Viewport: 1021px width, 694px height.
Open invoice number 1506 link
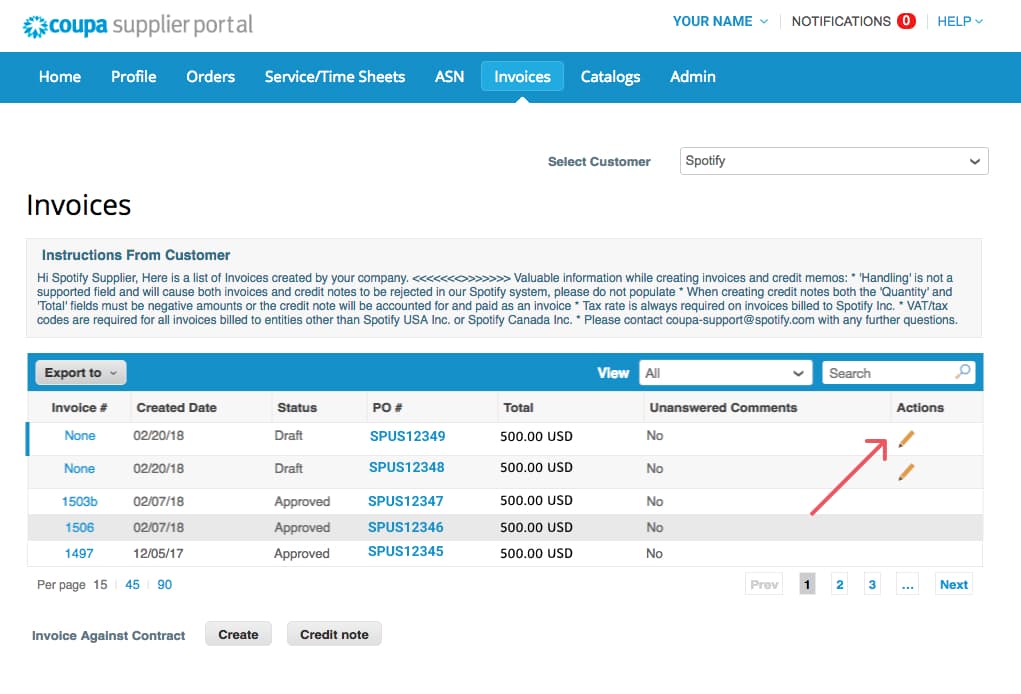(79, 528)
